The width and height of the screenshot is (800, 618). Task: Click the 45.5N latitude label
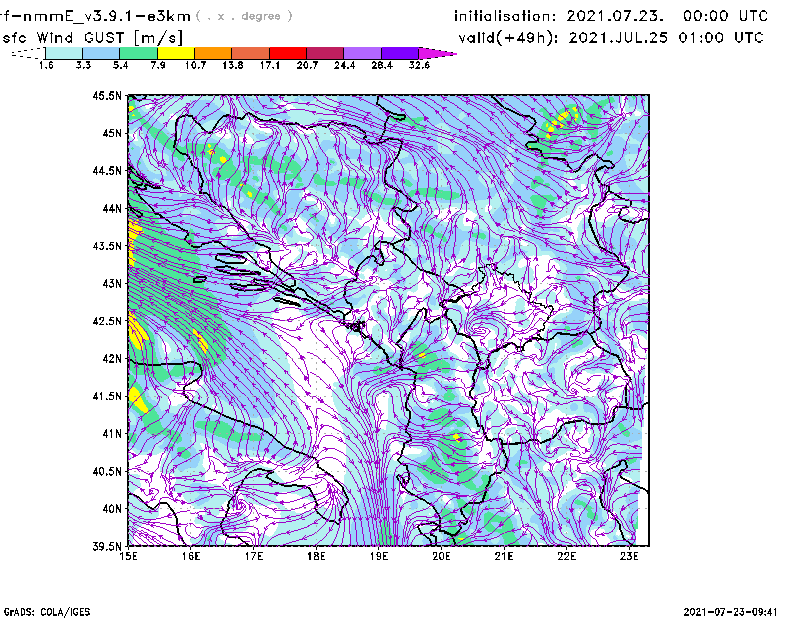point(107,95)
